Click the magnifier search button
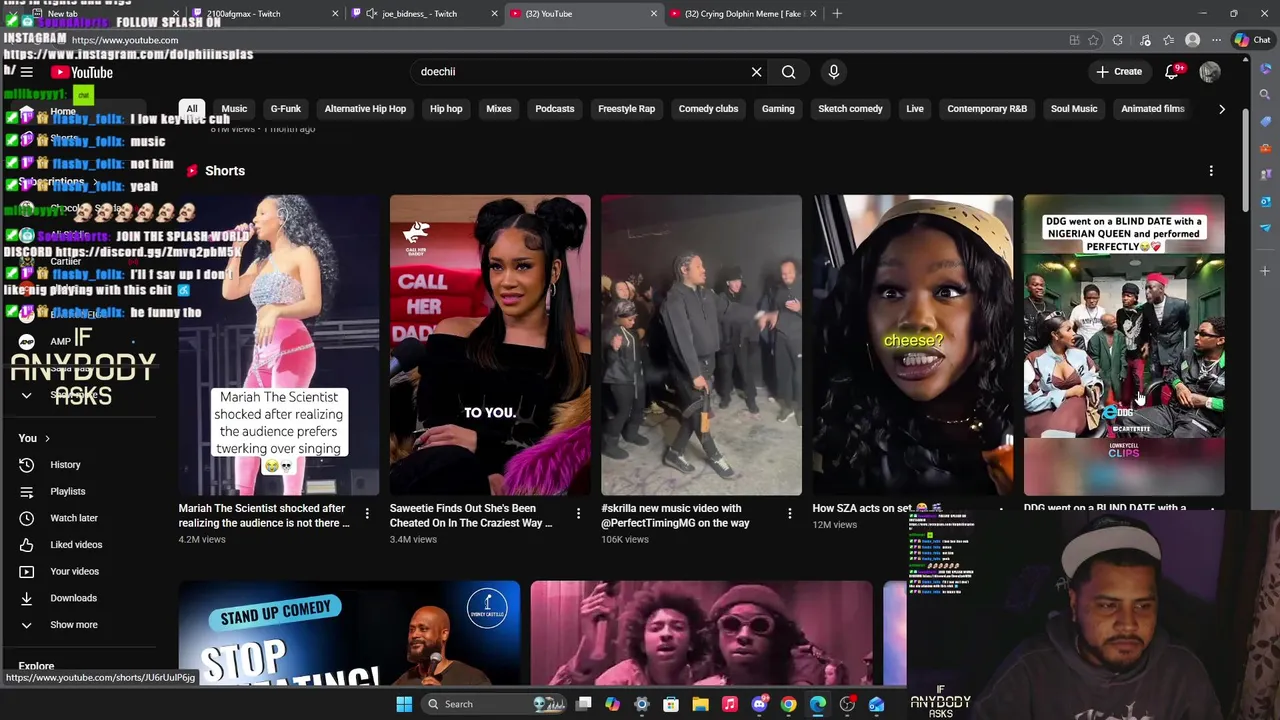 pyautogui.click(x=789, y=72)
